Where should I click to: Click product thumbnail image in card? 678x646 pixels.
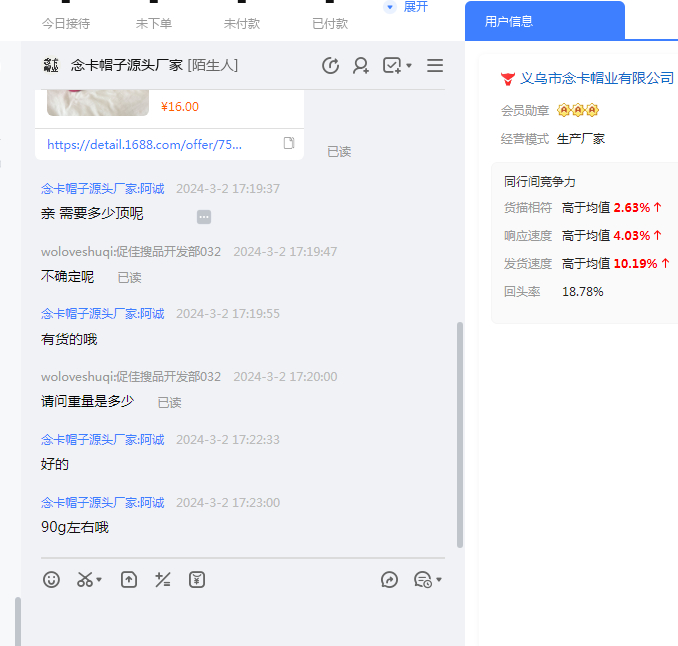(x=98, y=103)
